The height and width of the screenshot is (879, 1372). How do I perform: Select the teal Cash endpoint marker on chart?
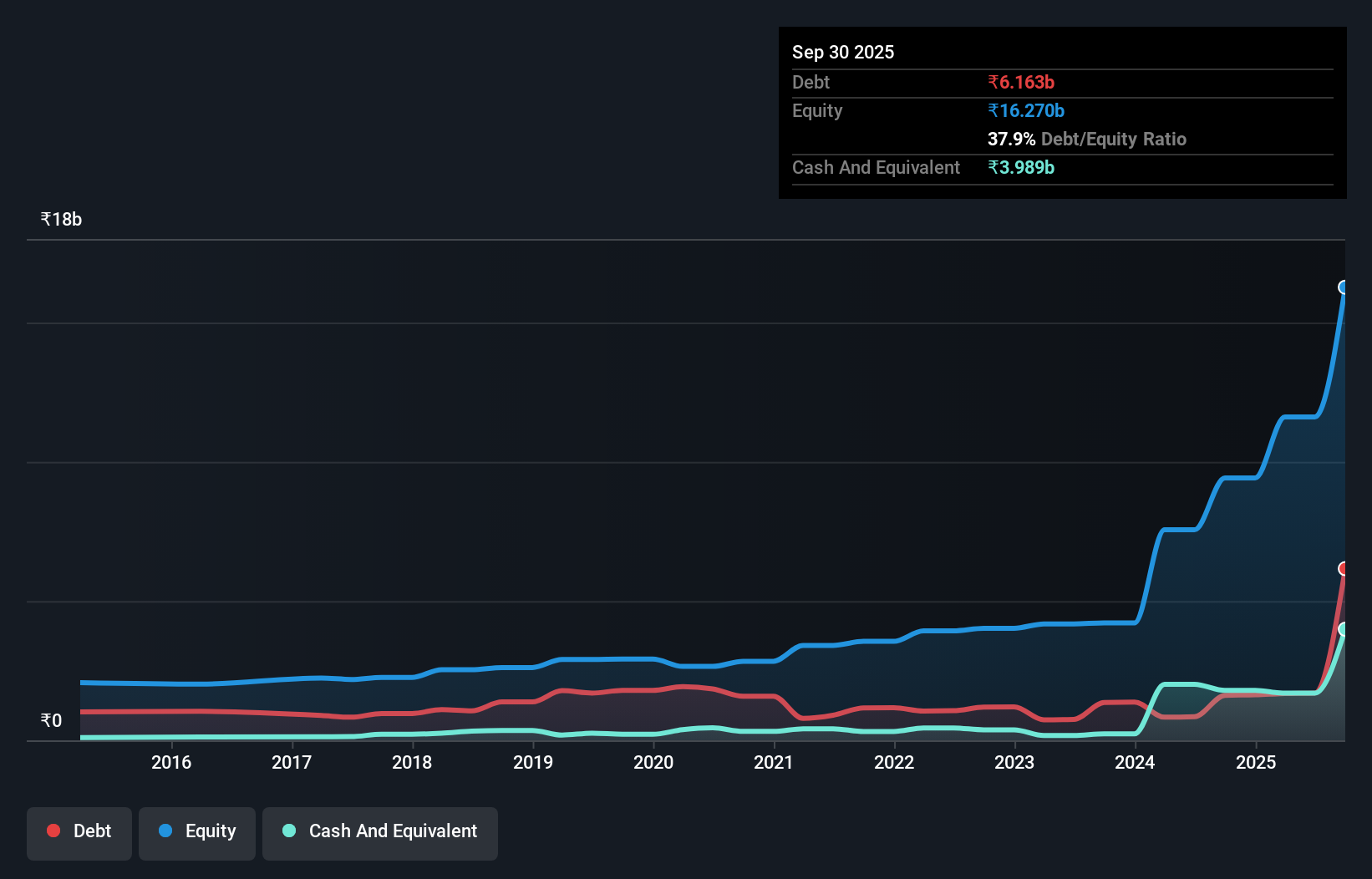point(1344,629)
